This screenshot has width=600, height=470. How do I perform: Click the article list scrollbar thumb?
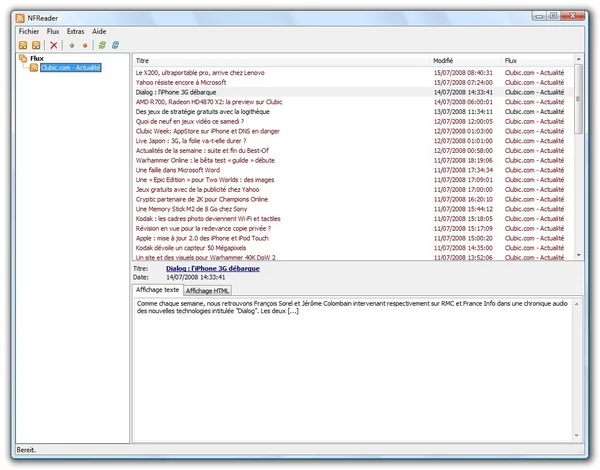pos(579,99)
